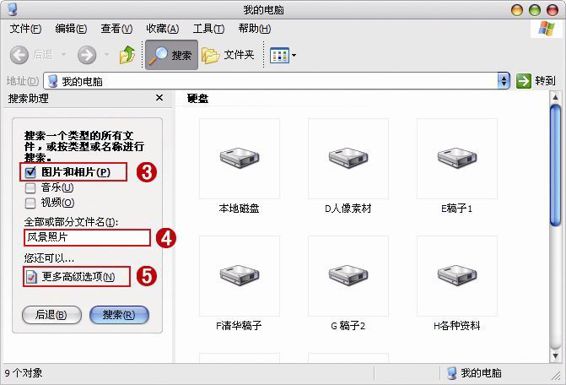
Task: Open Forward history dropdown arrow
Action: click(x=107, y=55)
